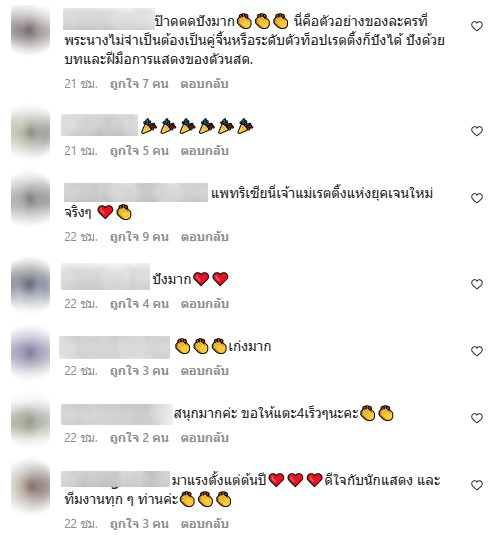See the 2 likes (ถูกใจ 2 คน) on the สนุกมากค่ะ comment
Screen dimensions: 495x544
point(139,437)
